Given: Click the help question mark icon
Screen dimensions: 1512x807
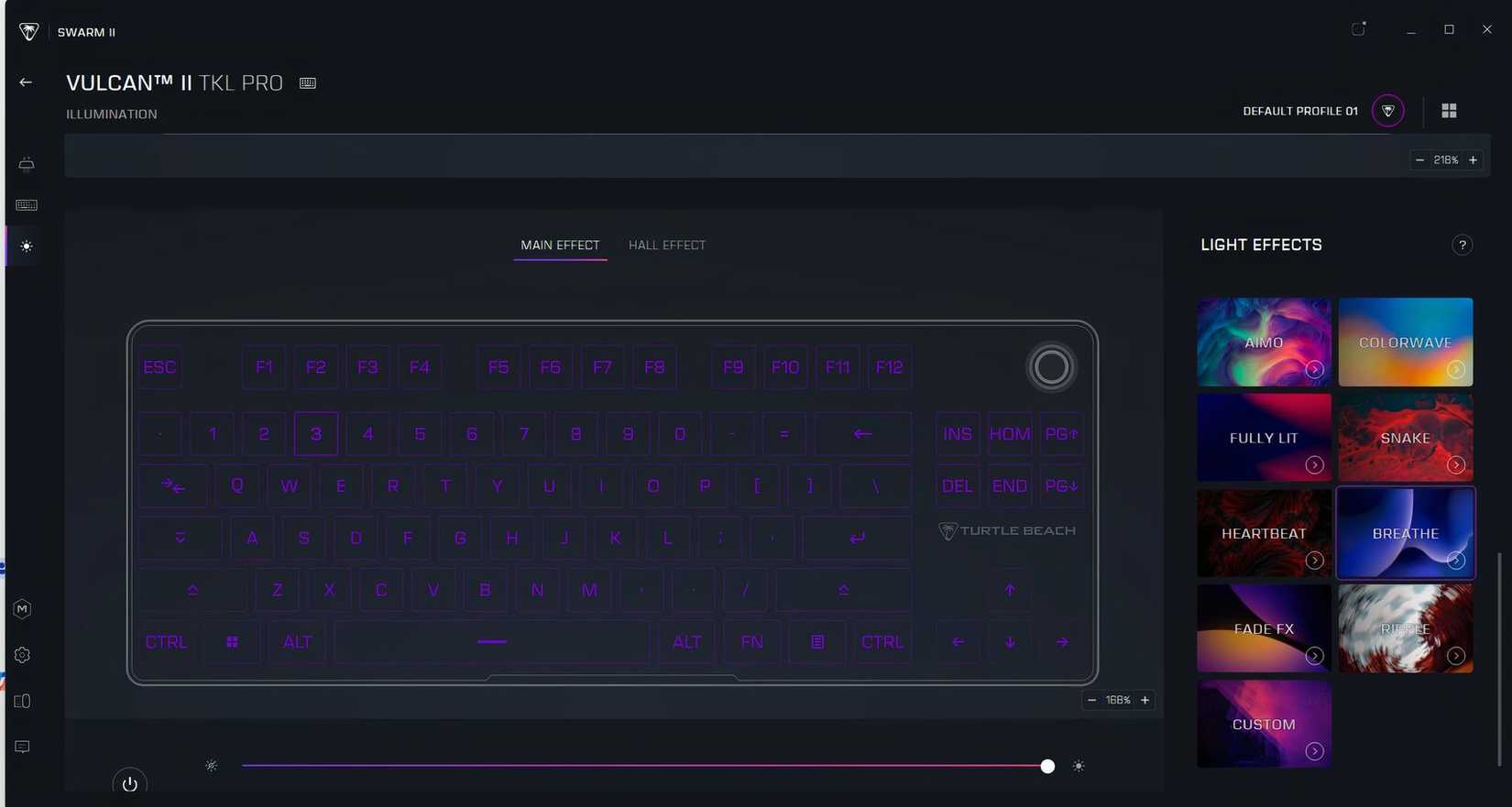Looking at the screenshot, I should coord(1463,245).
